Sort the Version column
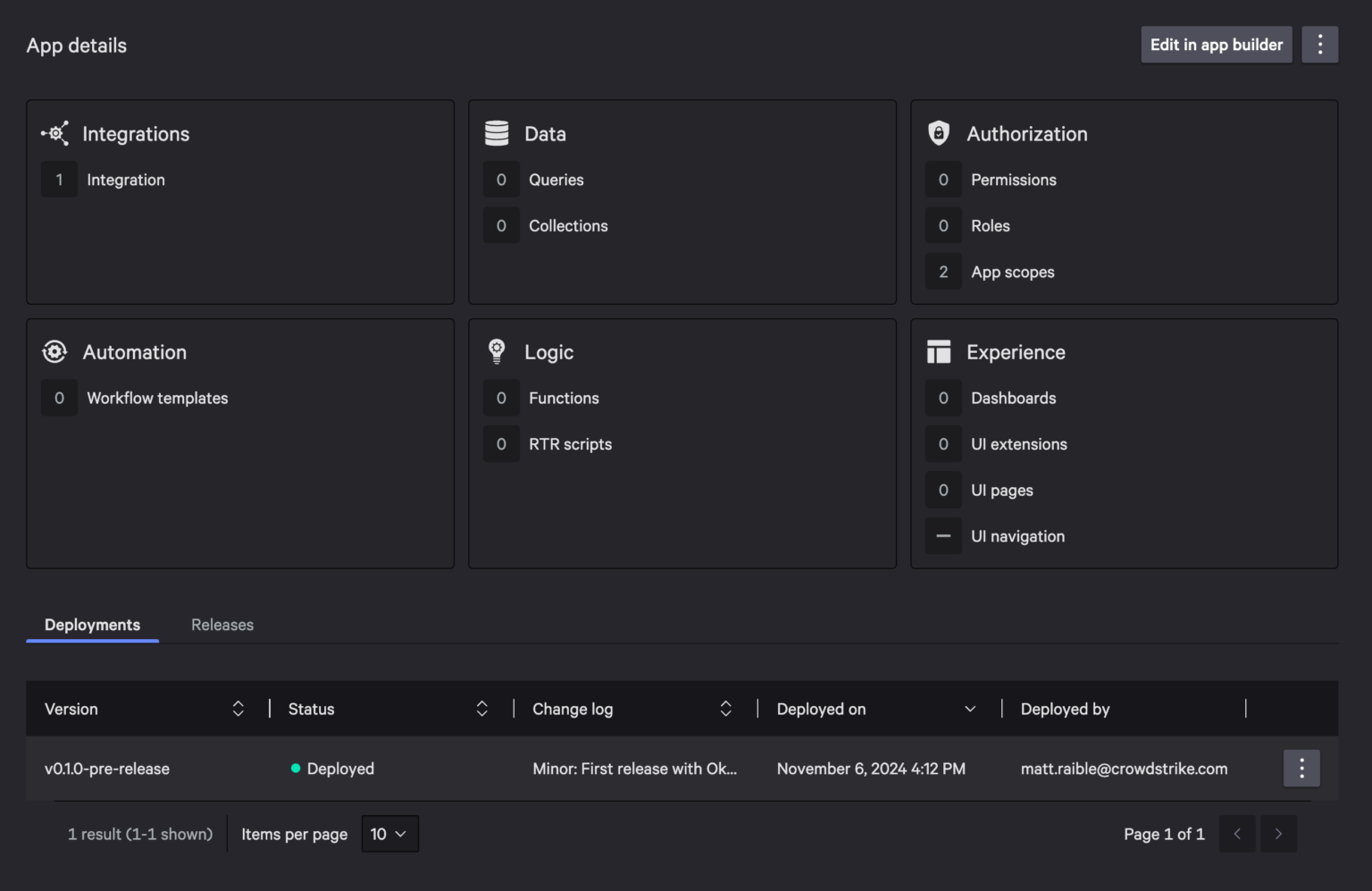1372x891 pixels. coord(238,708)
